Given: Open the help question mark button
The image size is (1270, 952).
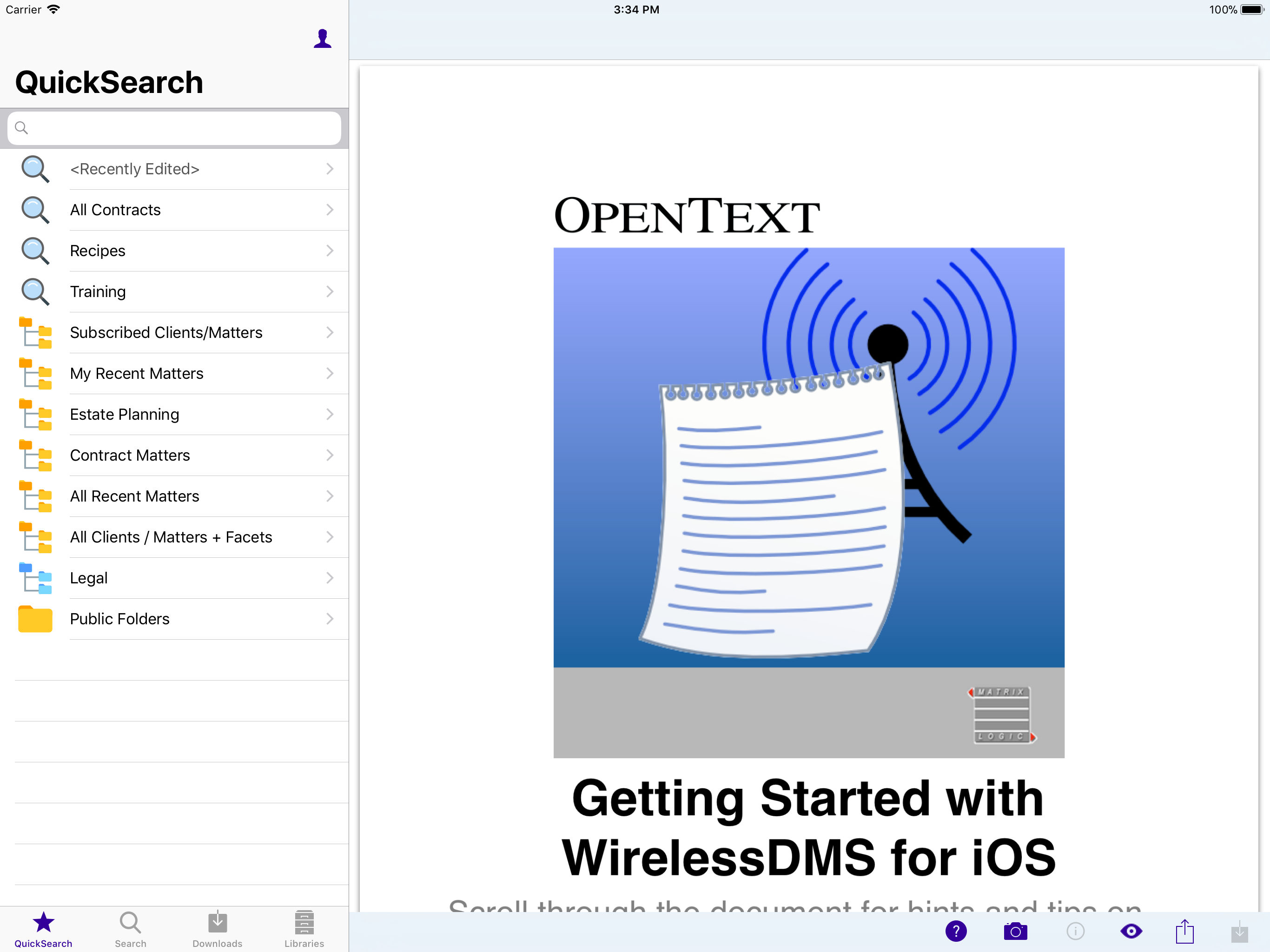Looking at the screenshot, I should (956, 931).
